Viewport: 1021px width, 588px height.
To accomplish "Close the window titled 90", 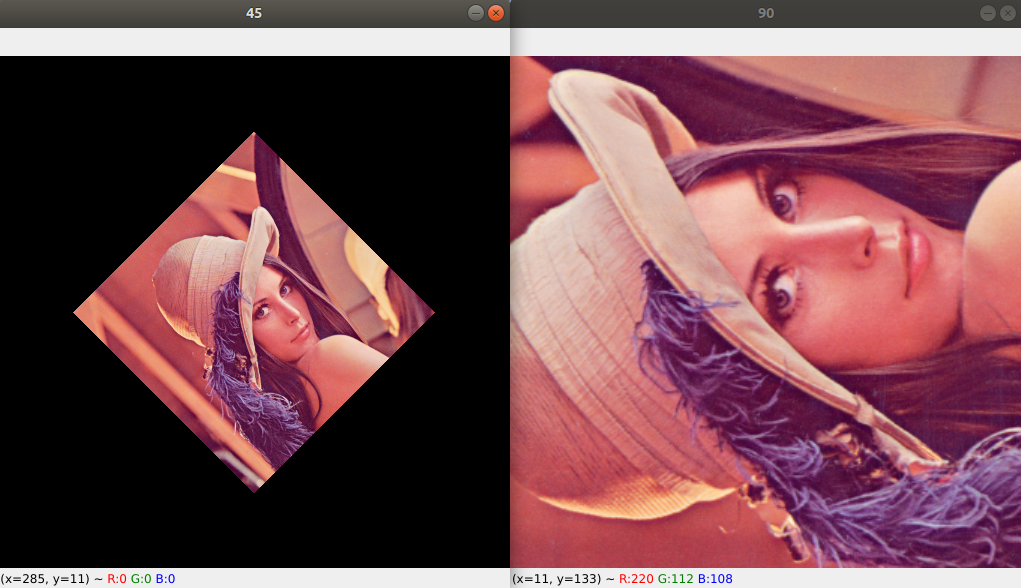I will click(x=1008, y=13).
